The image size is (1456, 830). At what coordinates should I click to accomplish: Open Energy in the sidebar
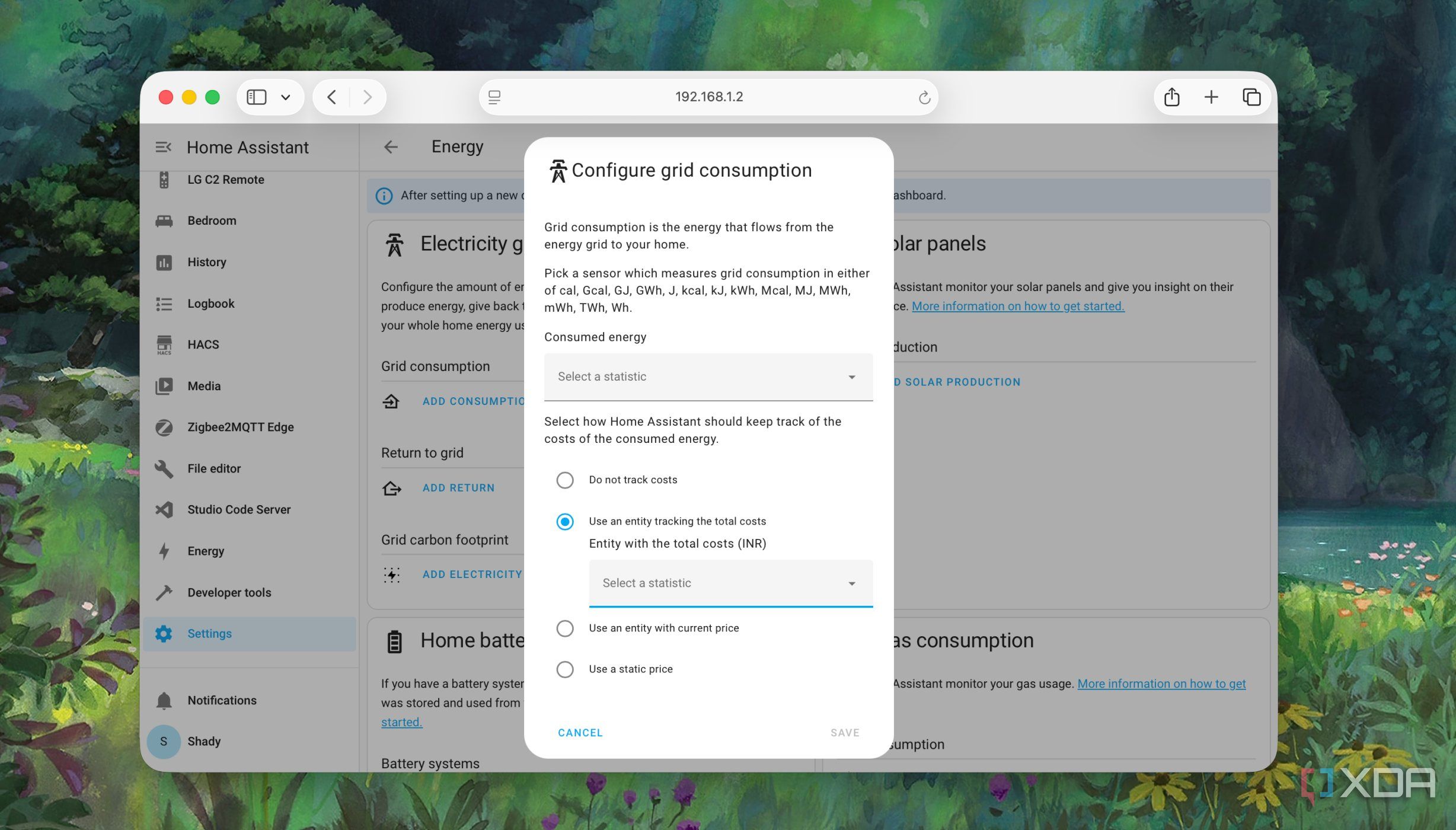(250, 551)
